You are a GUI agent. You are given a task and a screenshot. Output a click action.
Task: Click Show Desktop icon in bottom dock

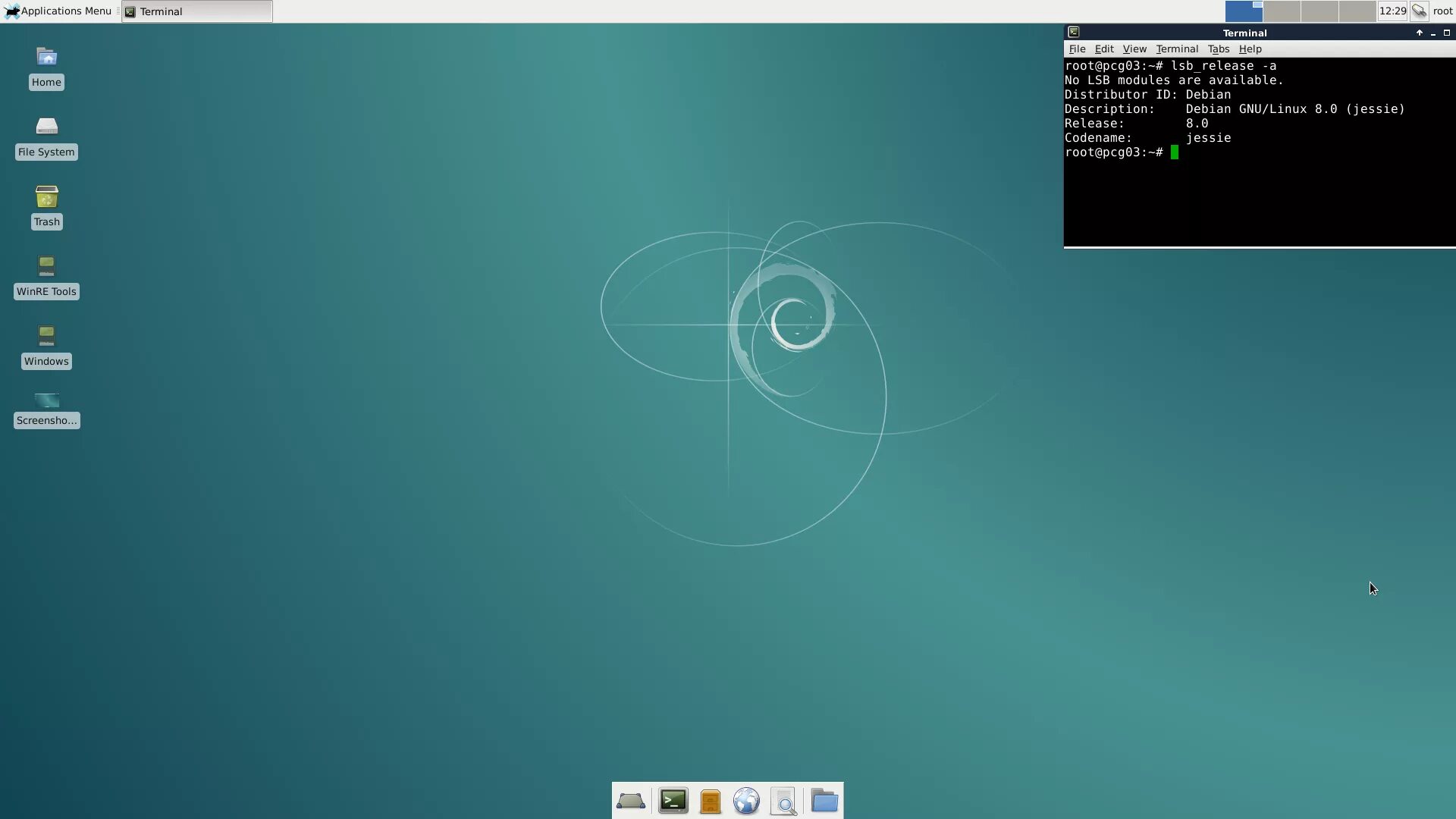click(631, 801)
